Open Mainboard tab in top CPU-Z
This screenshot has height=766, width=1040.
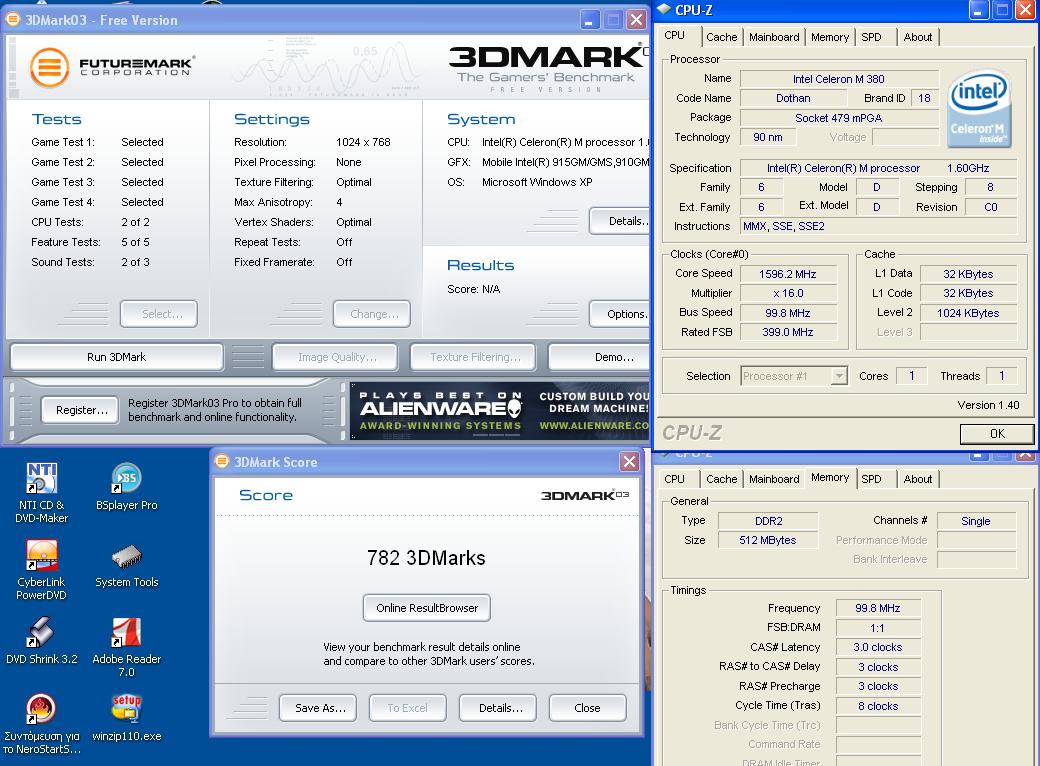click(x=774, y=37)
